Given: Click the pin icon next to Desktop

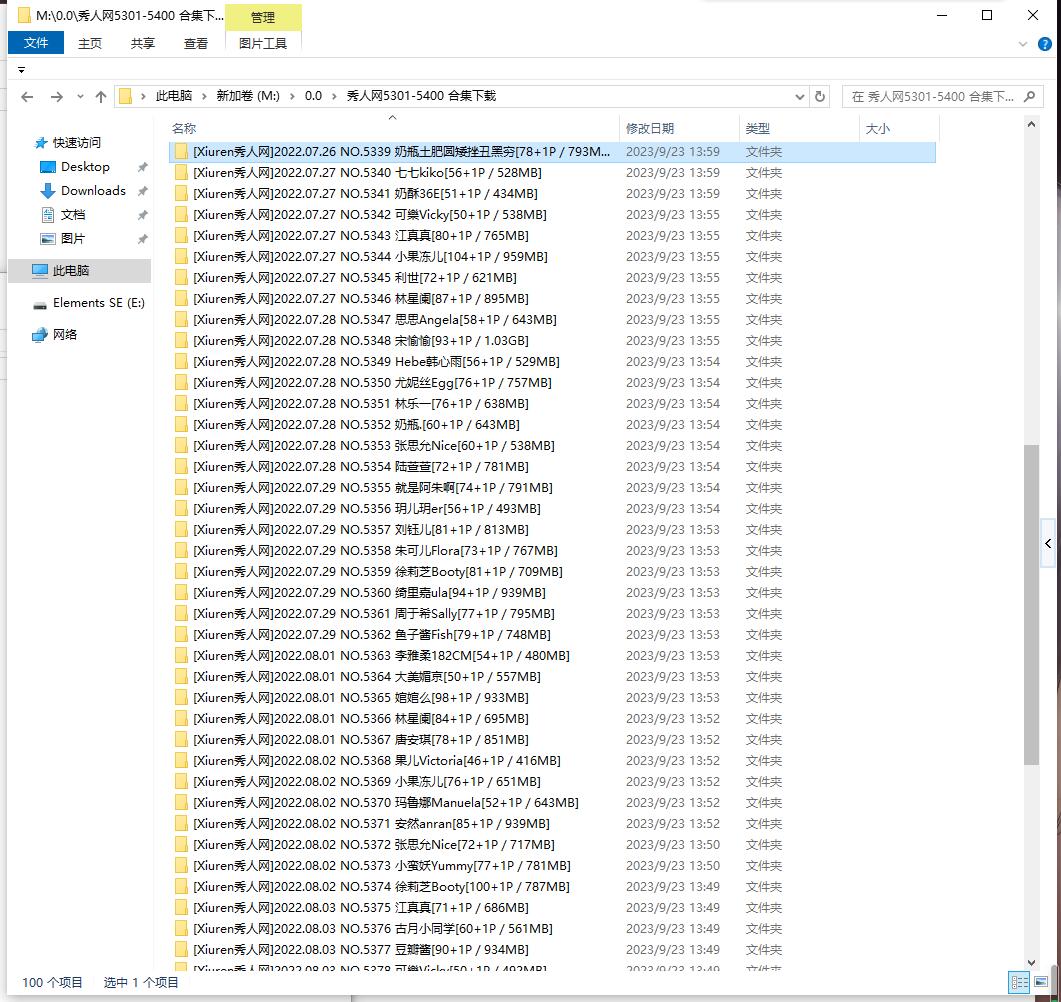Looking at the screenshot, I should tap(142, 167).
